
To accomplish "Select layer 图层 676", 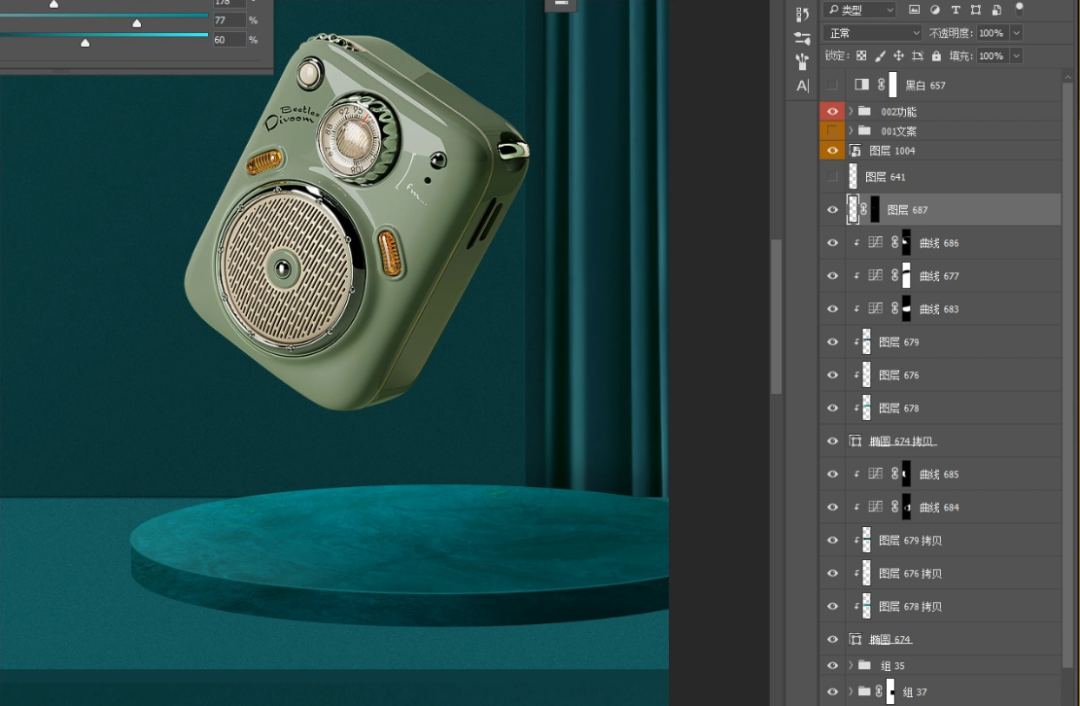I will pyautogui.click(x=940, y=375).
